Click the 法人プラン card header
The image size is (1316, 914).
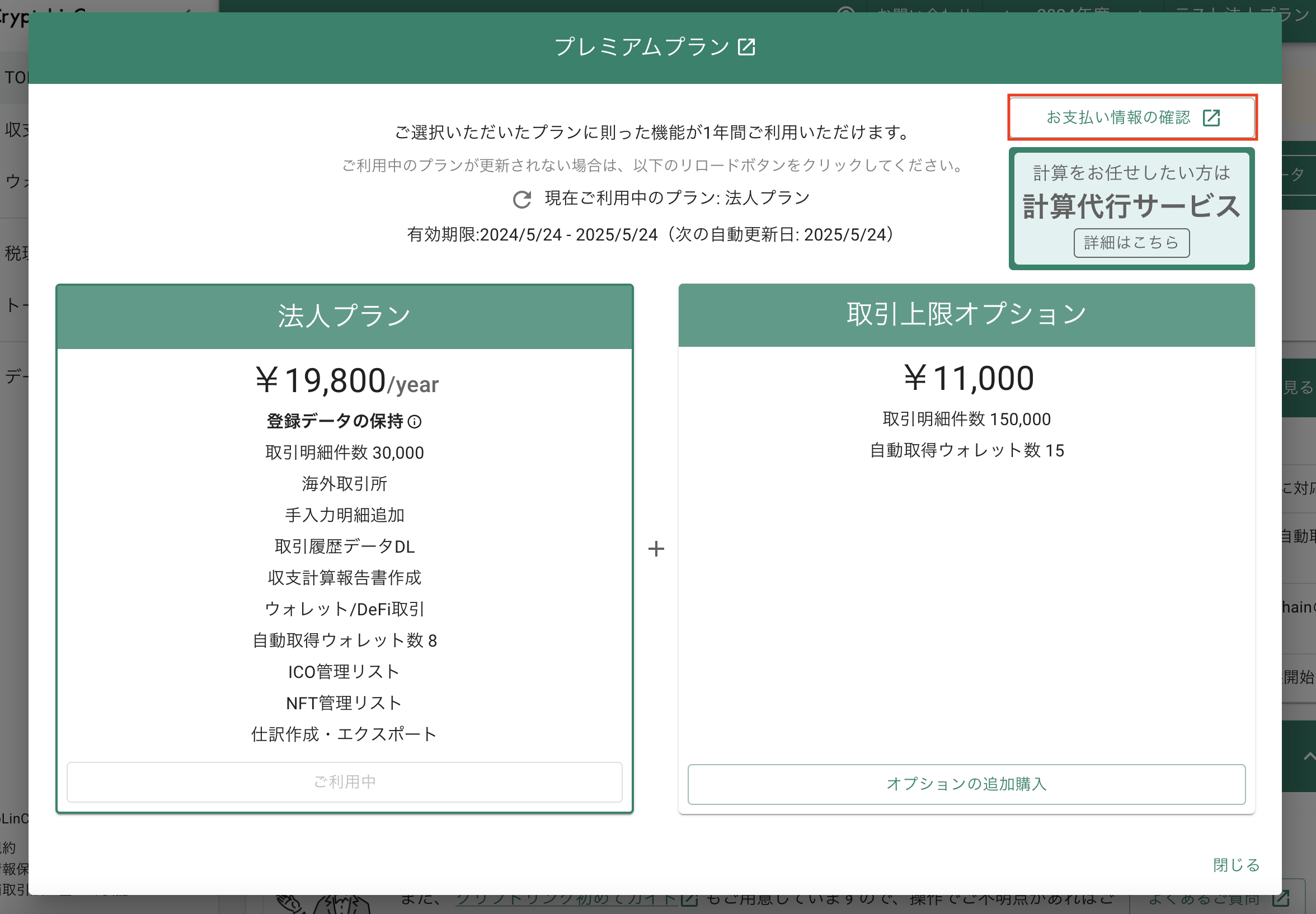coord(344,317)
